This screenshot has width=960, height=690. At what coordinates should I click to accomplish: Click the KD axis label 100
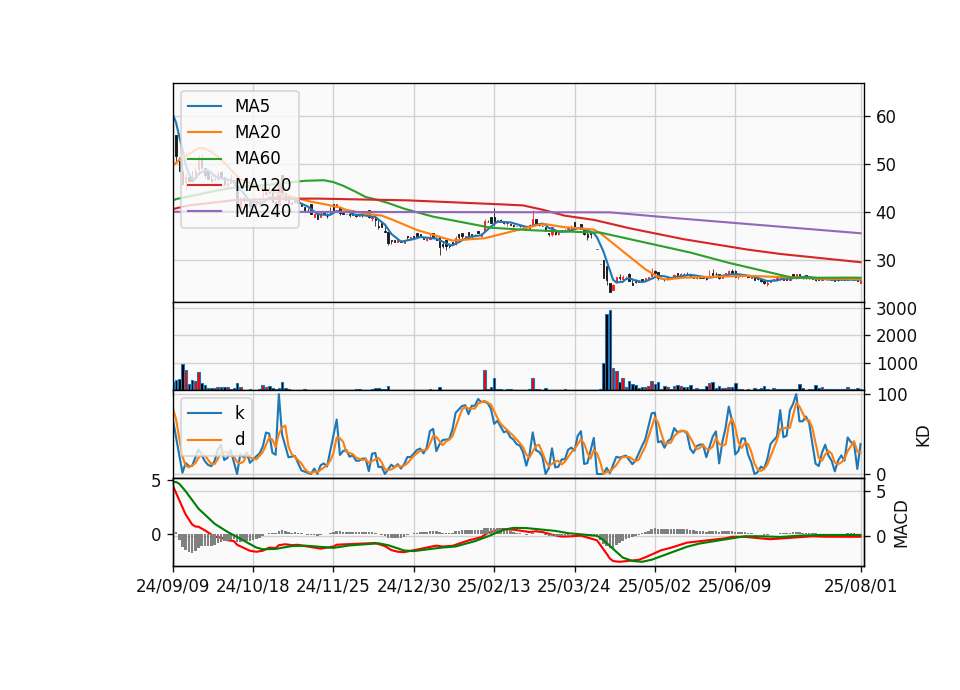(892, 395)
